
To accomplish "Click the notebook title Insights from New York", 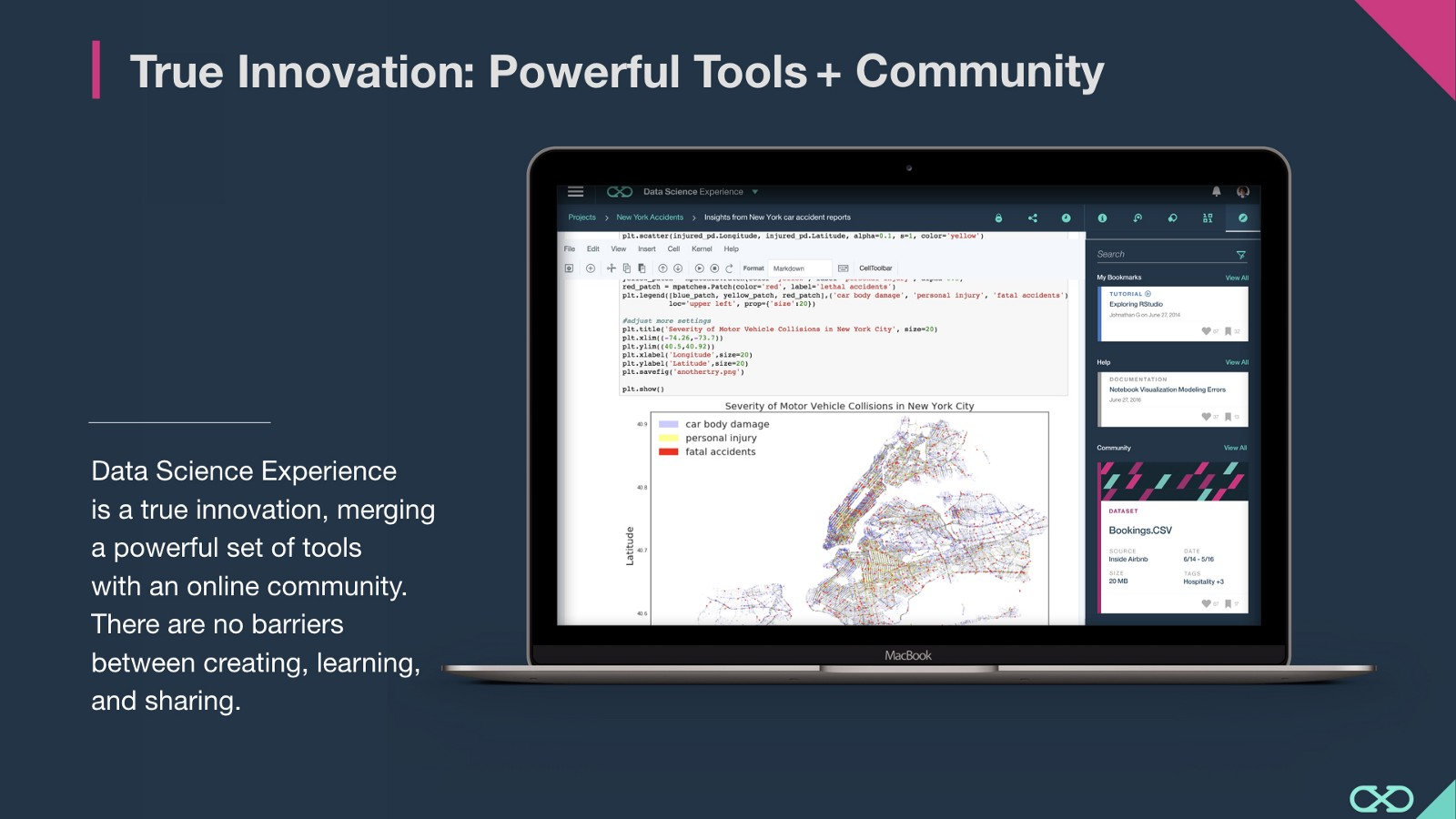I will 777,217.
